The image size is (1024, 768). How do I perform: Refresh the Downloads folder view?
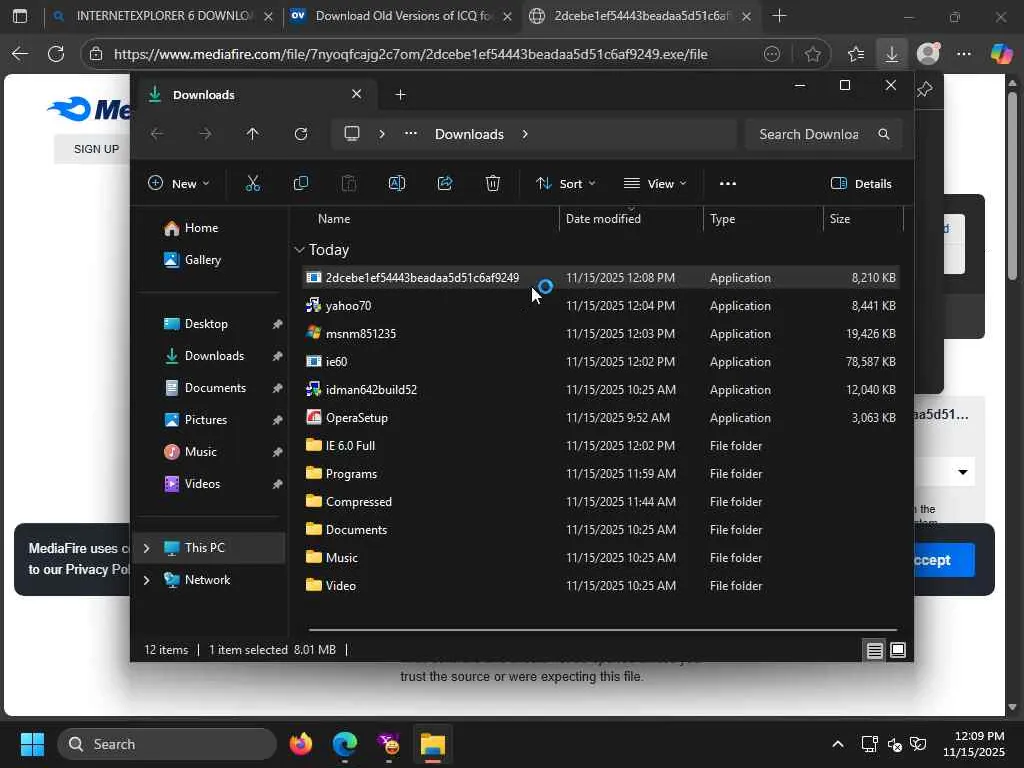(x=301, y=134)
